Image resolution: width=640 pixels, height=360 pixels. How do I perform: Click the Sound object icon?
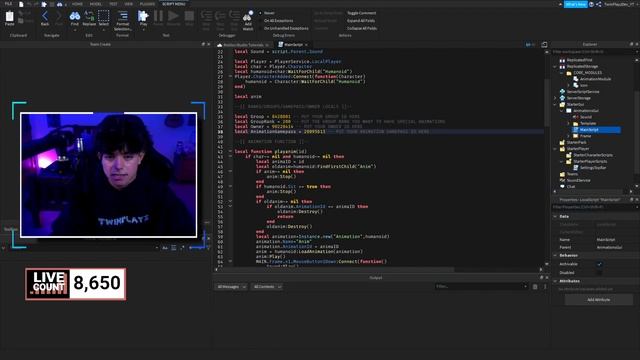[576, 117]
